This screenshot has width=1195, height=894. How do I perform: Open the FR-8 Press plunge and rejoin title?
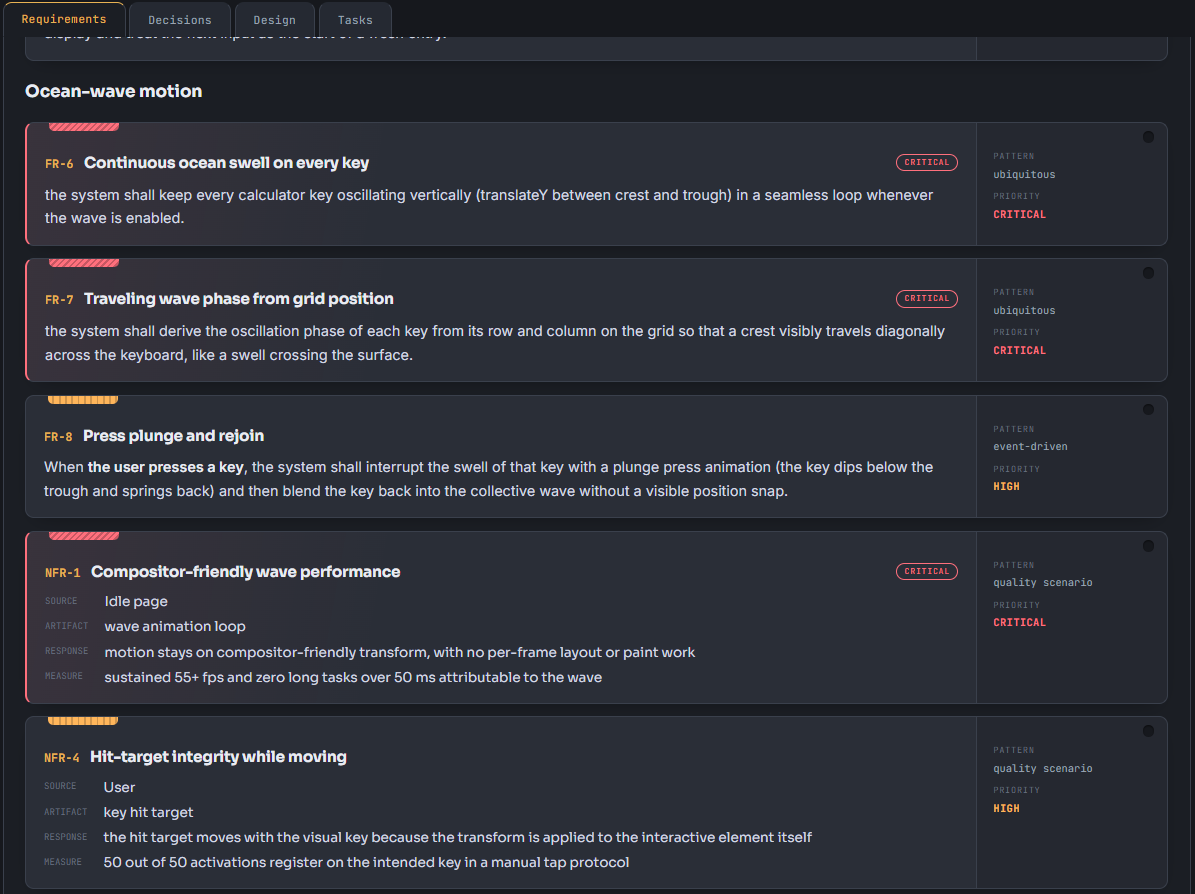click(174, 436)
